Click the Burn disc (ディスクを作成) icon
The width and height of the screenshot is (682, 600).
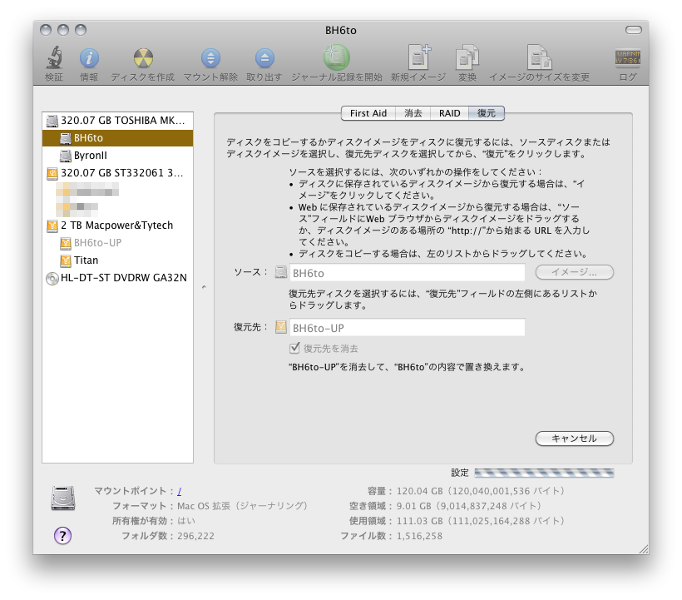(x=143, y=58)
